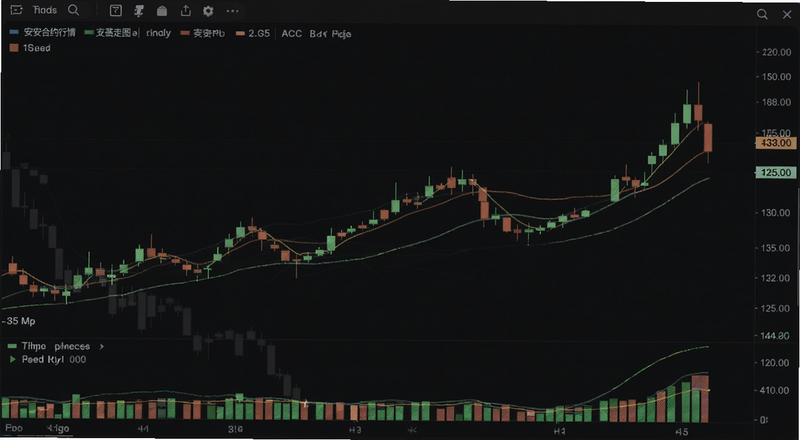Open the panel icon left of Tiads
The image size is (800, 440).
[x=16, y=10]
